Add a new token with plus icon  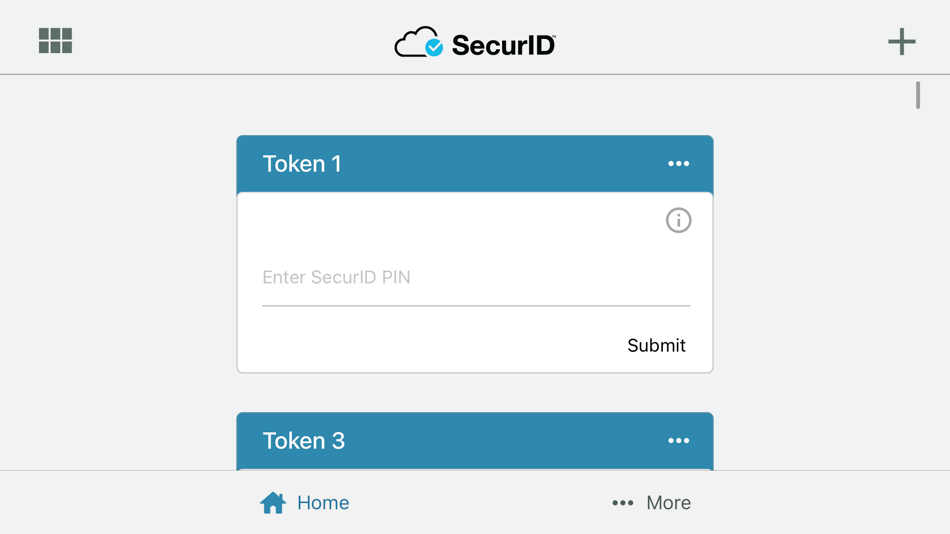click(x=901, y=41)
